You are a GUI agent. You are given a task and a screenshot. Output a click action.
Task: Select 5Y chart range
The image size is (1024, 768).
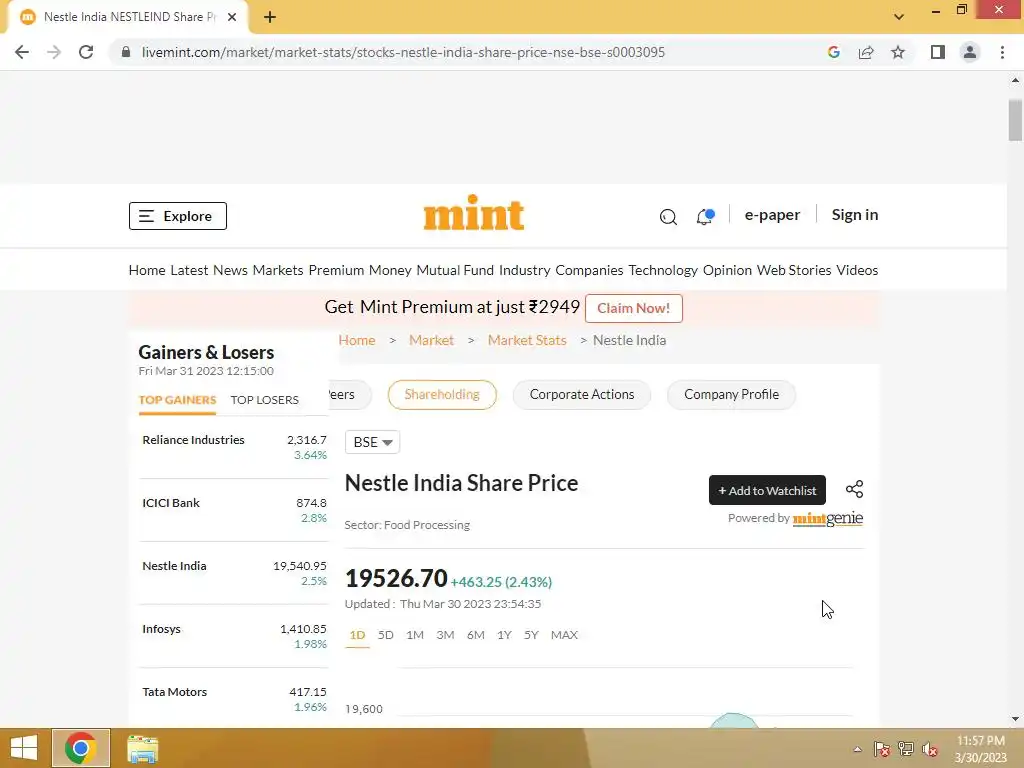(531, 635)
